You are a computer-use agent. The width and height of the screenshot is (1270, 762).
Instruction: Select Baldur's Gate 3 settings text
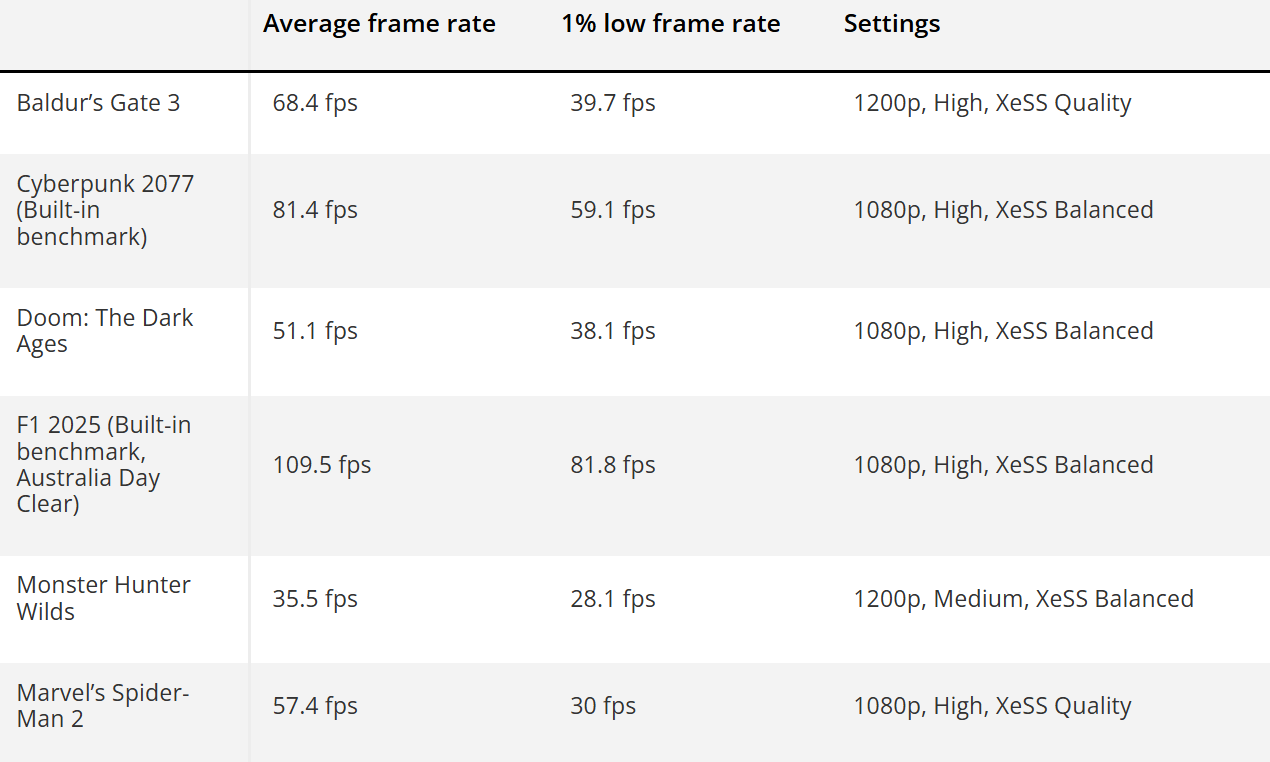pyautogui.click(x=992, y=103)
